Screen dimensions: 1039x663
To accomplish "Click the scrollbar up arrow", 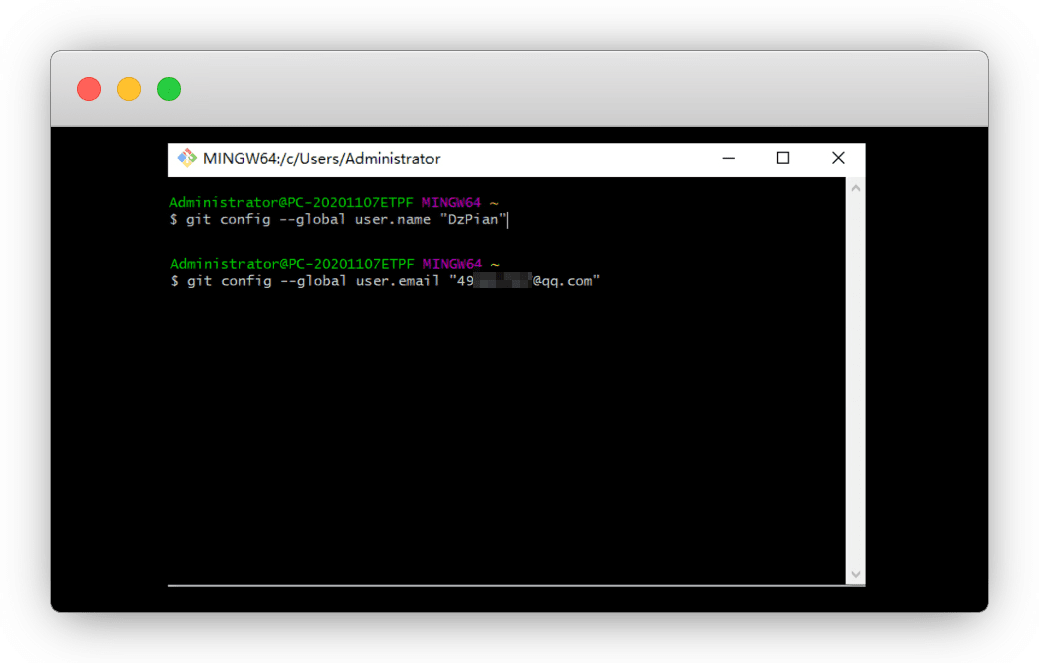I will pyautogui.click(x=855, y=187).
